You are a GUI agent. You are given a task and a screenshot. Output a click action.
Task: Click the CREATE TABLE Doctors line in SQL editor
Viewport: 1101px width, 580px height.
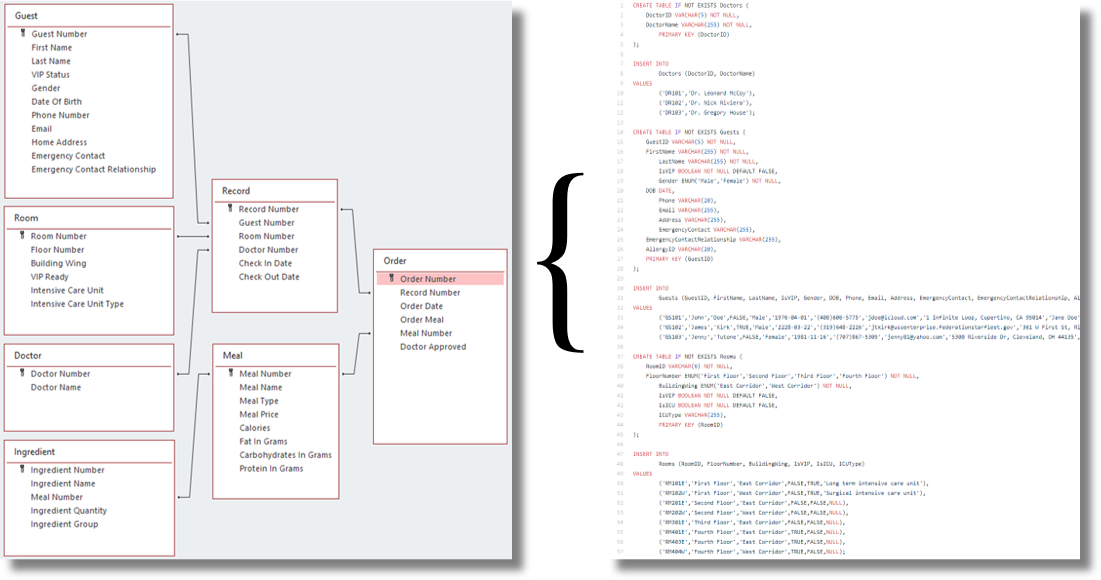[690, 6]
